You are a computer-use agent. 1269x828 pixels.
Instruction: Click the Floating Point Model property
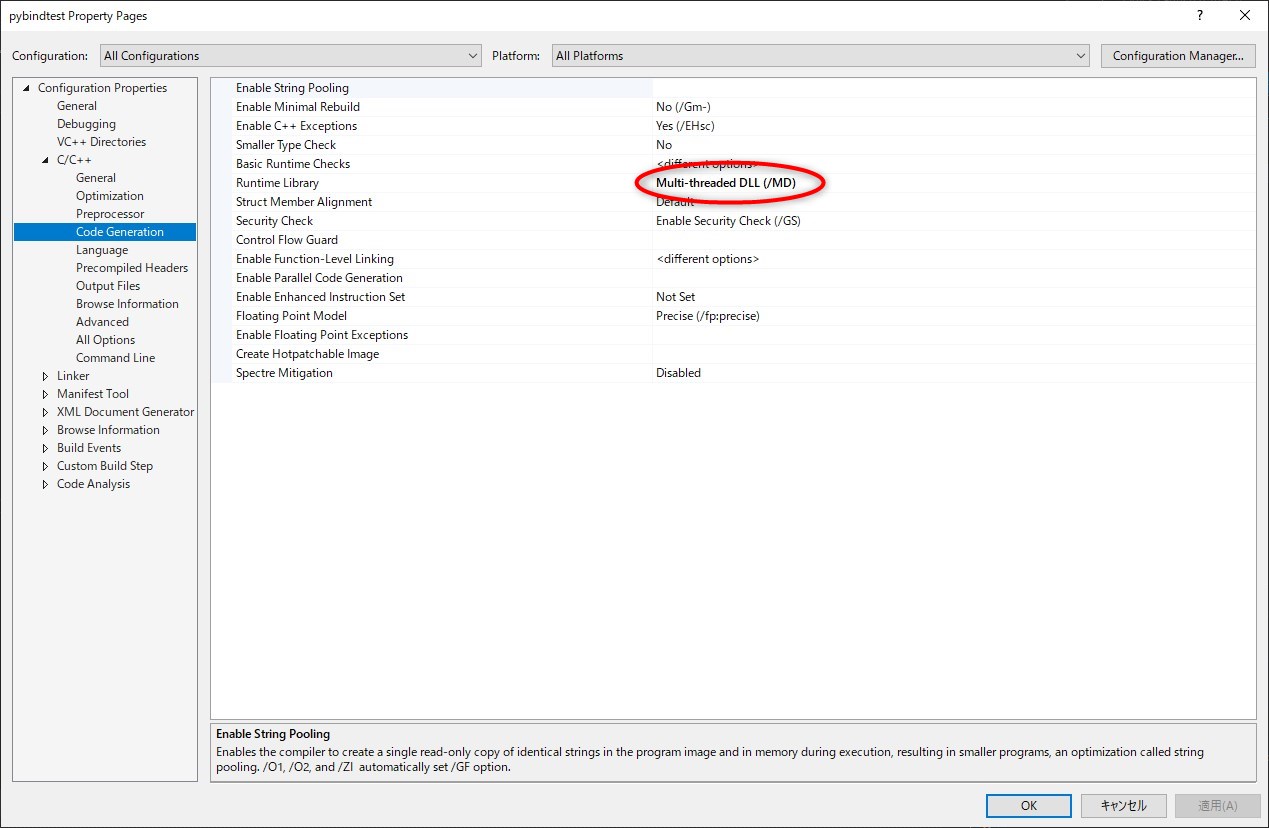291,316
